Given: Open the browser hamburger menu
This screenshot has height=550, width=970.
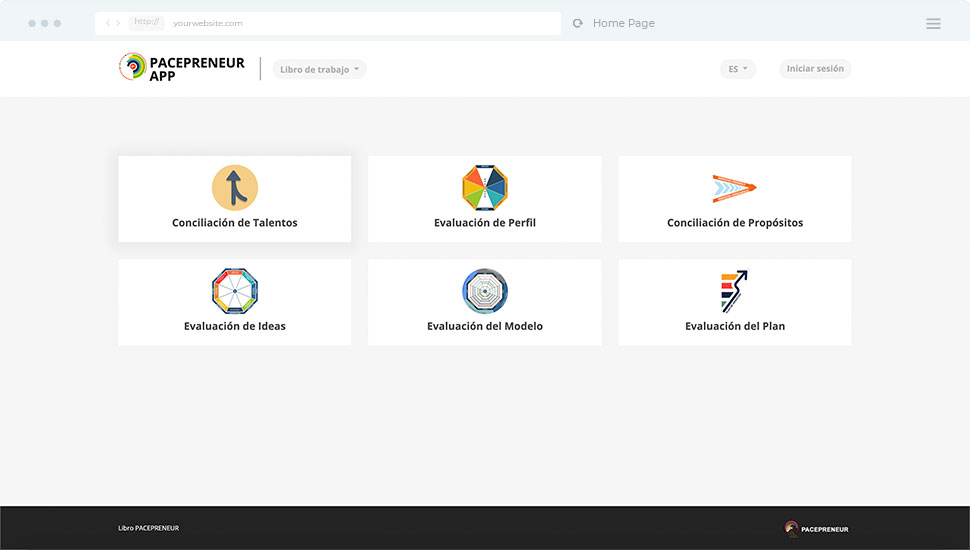Looking at the screenshot, I should tap(933, 23).
